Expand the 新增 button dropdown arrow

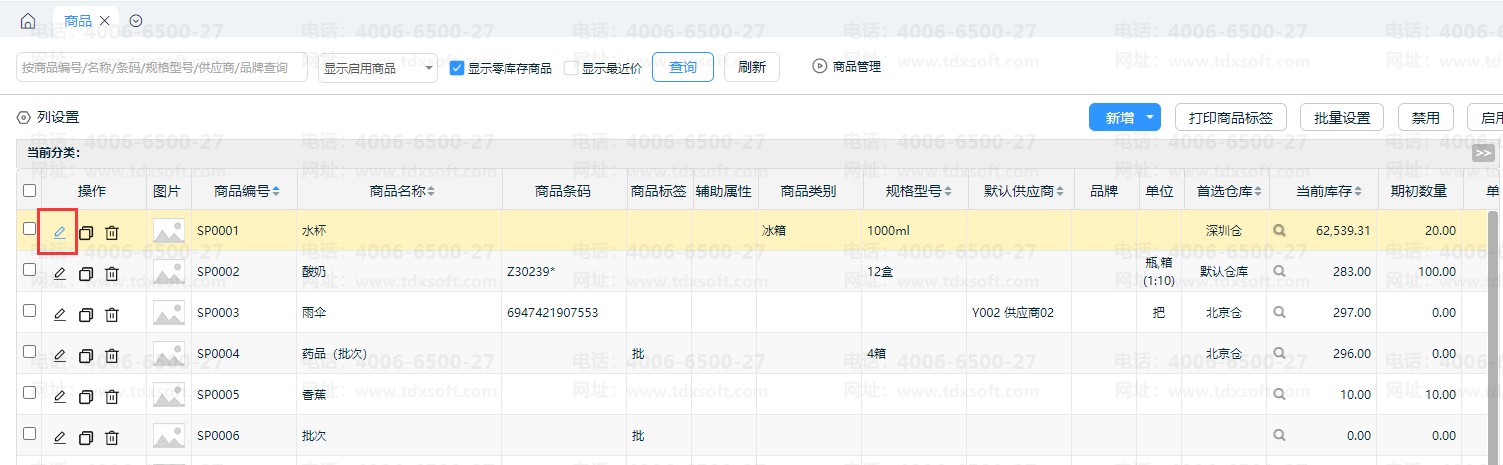(x=1150, y=118)
